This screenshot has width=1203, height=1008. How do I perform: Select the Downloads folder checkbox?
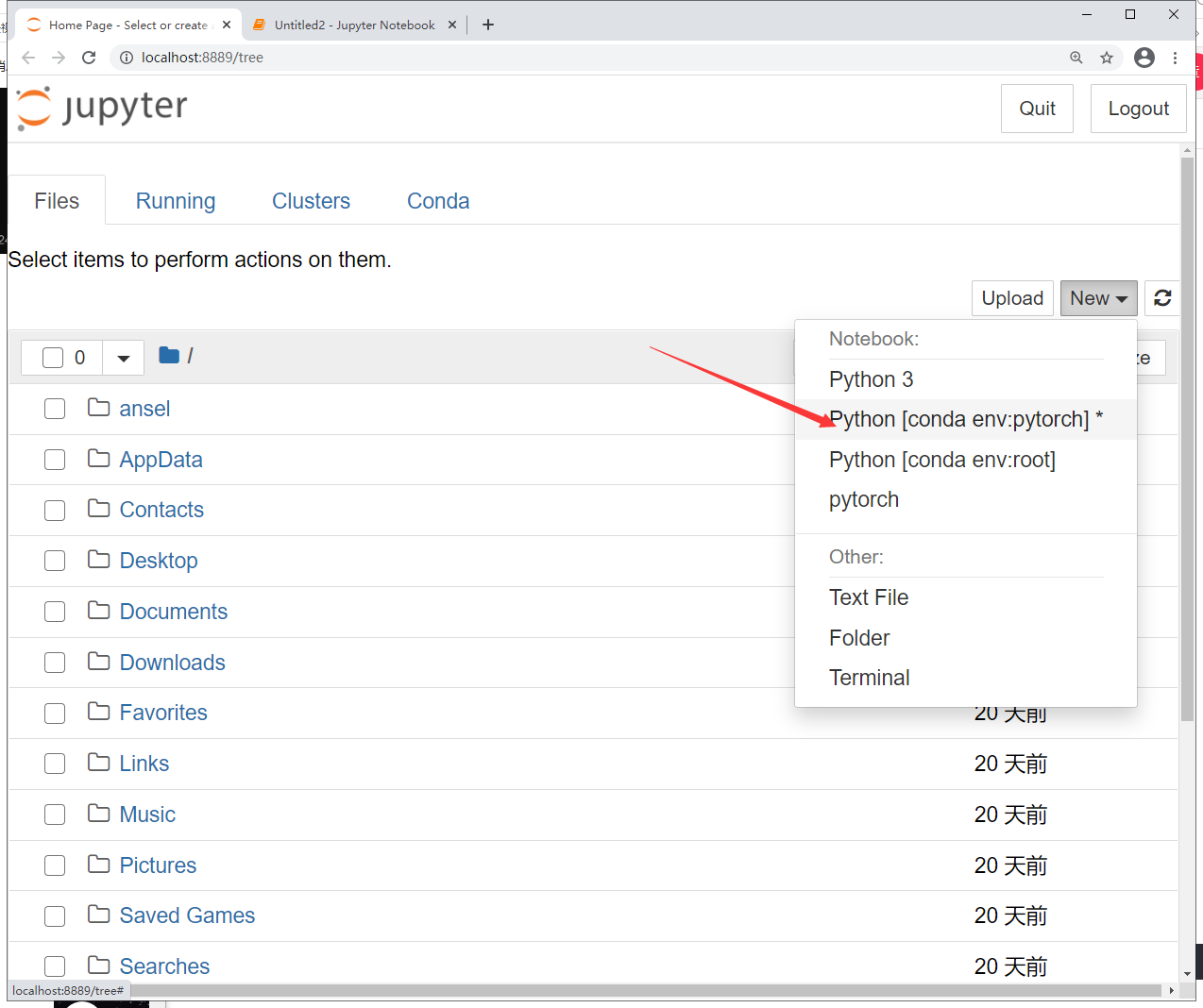[x=54, y=662]
